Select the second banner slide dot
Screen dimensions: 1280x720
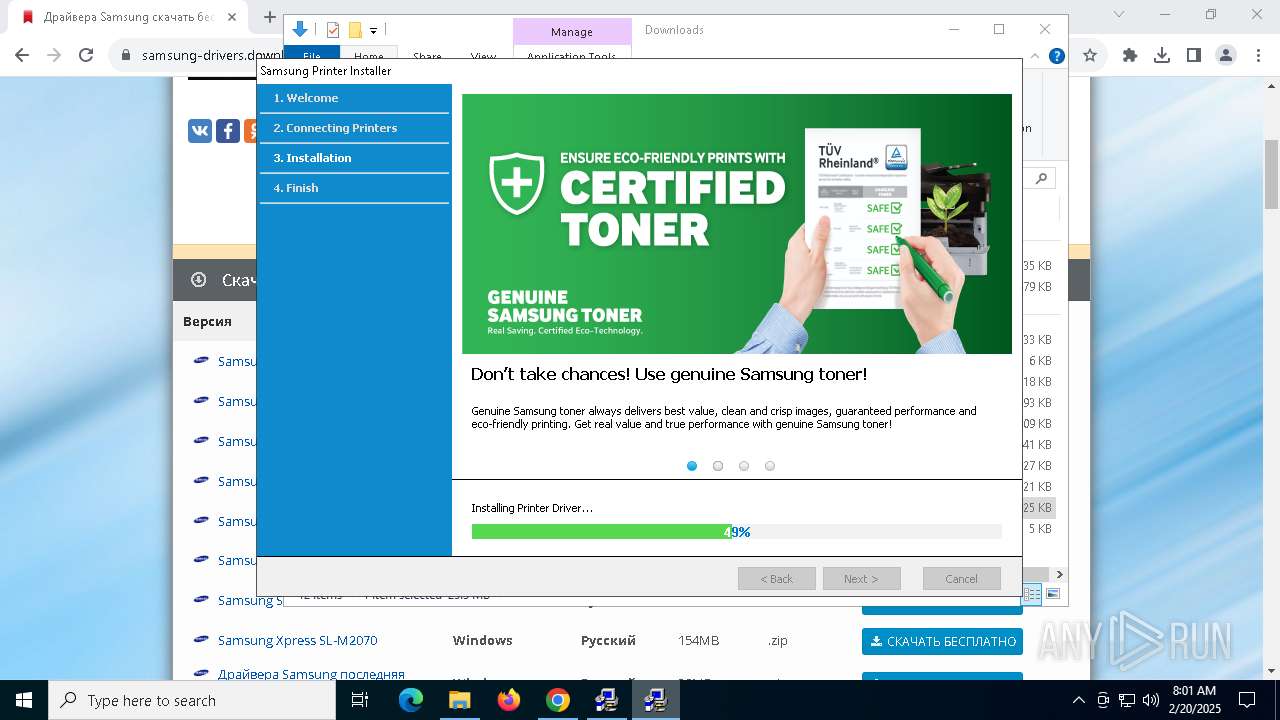(x=718, y=466)
